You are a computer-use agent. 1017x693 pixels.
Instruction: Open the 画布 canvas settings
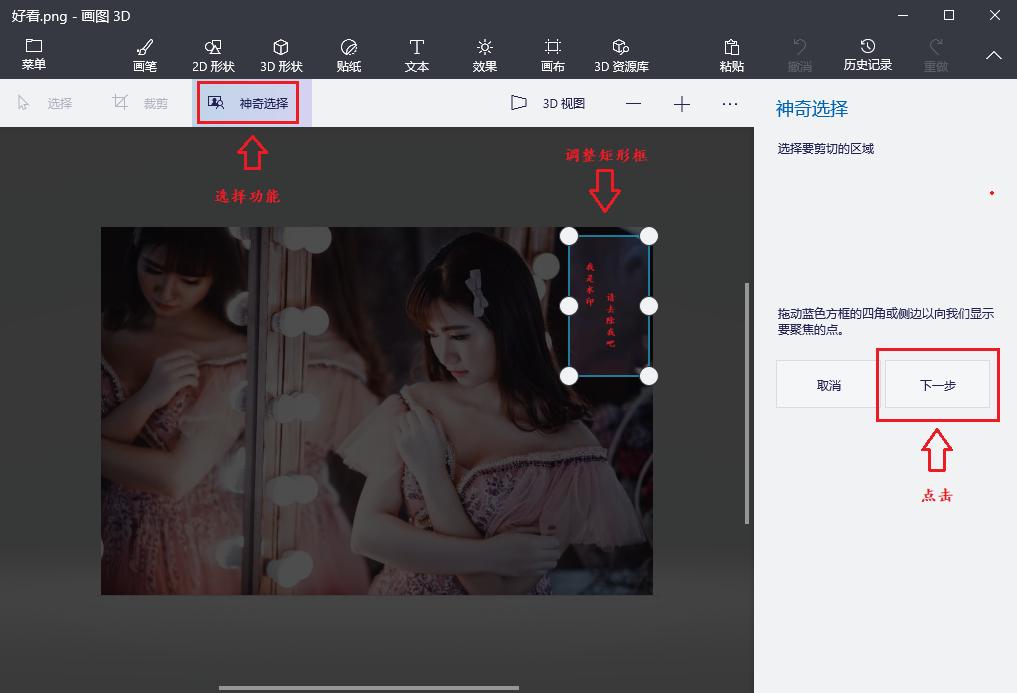552,53
